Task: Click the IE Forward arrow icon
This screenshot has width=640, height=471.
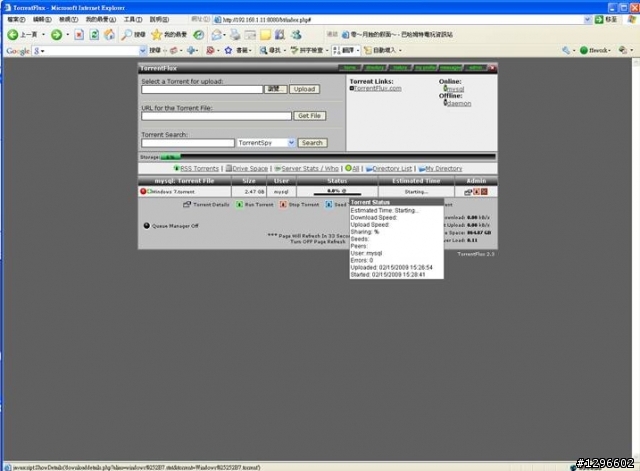Action: [x=56, y=35]
